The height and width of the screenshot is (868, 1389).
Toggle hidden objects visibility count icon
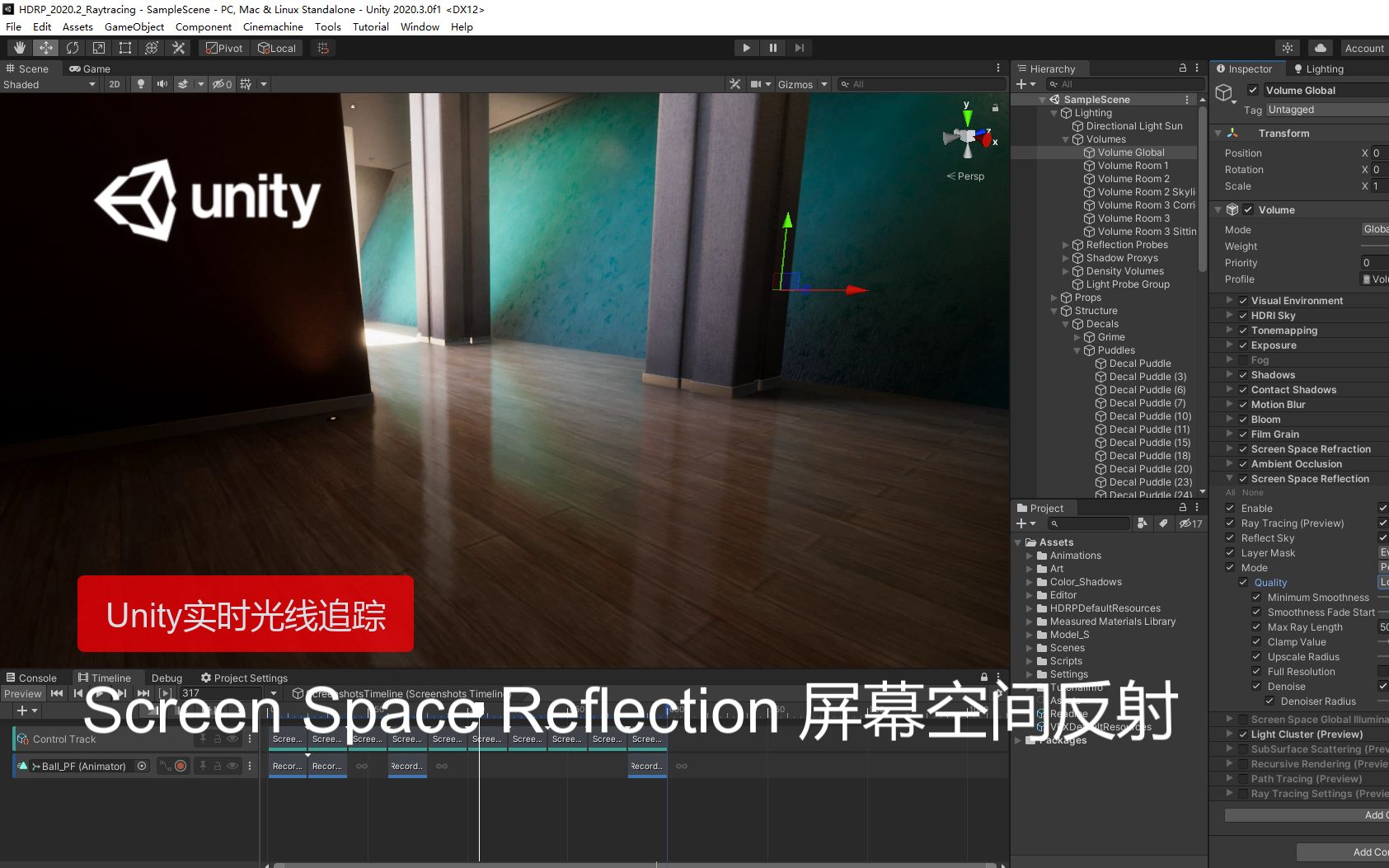click(222, 84)
